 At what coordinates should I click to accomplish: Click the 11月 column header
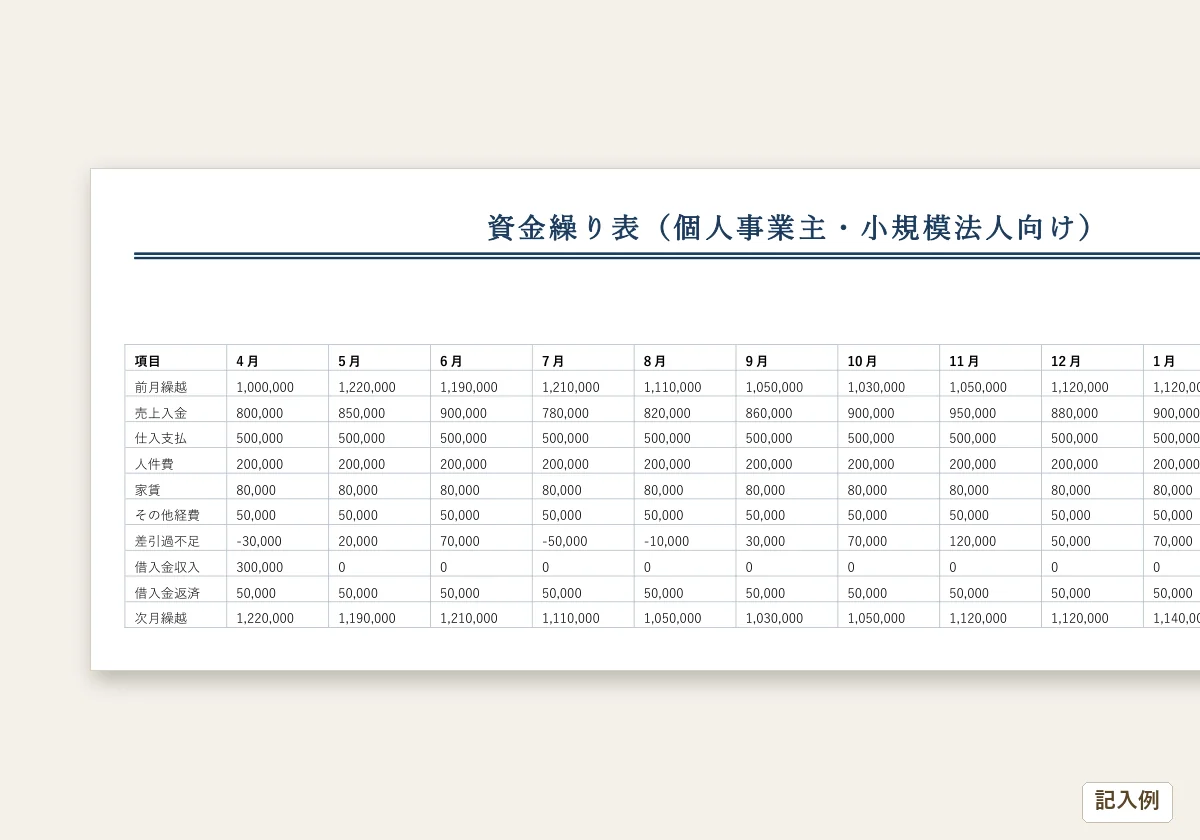[991, 359]
